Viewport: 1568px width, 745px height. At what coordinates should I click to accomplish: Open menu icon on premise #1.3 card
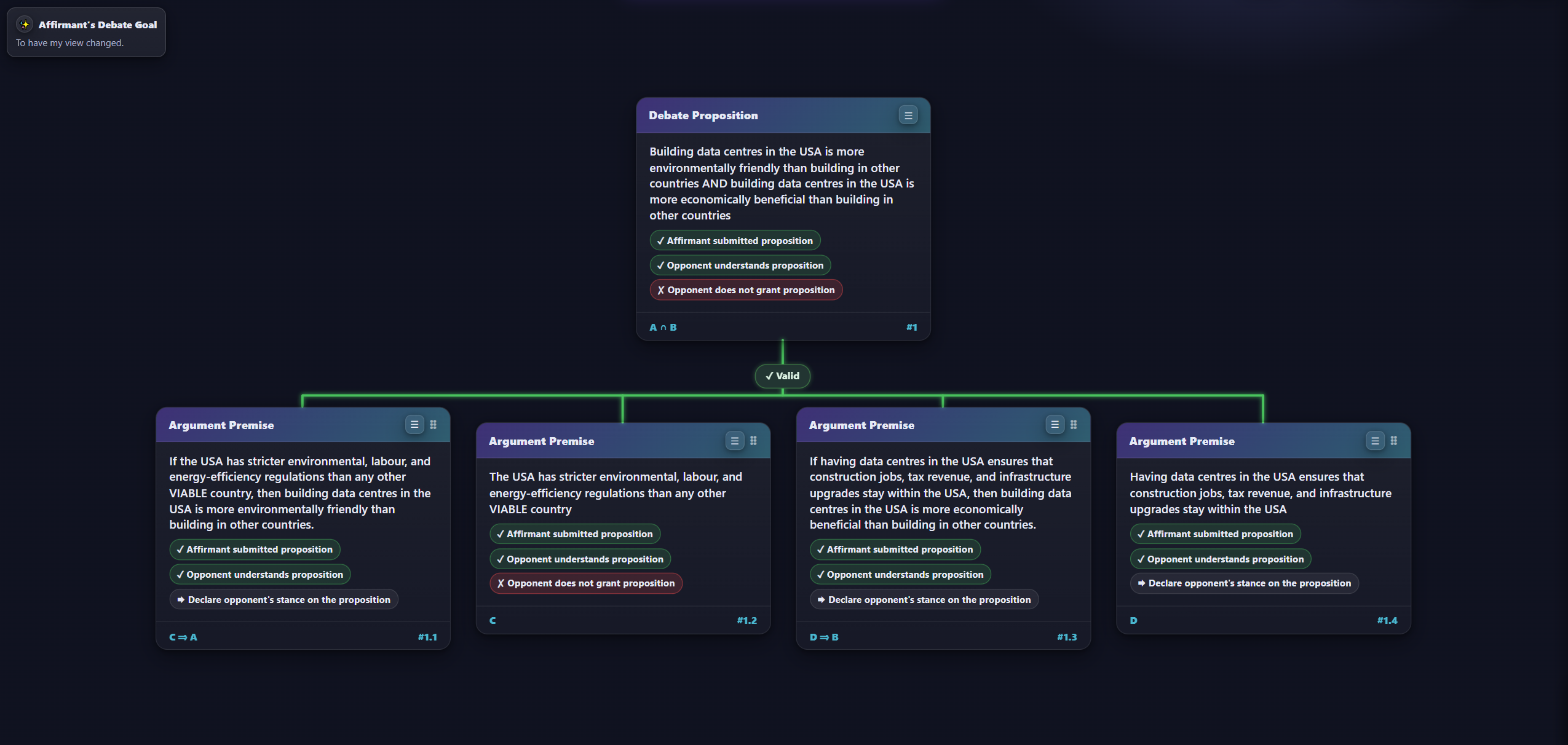click(x=1055, y=425)
